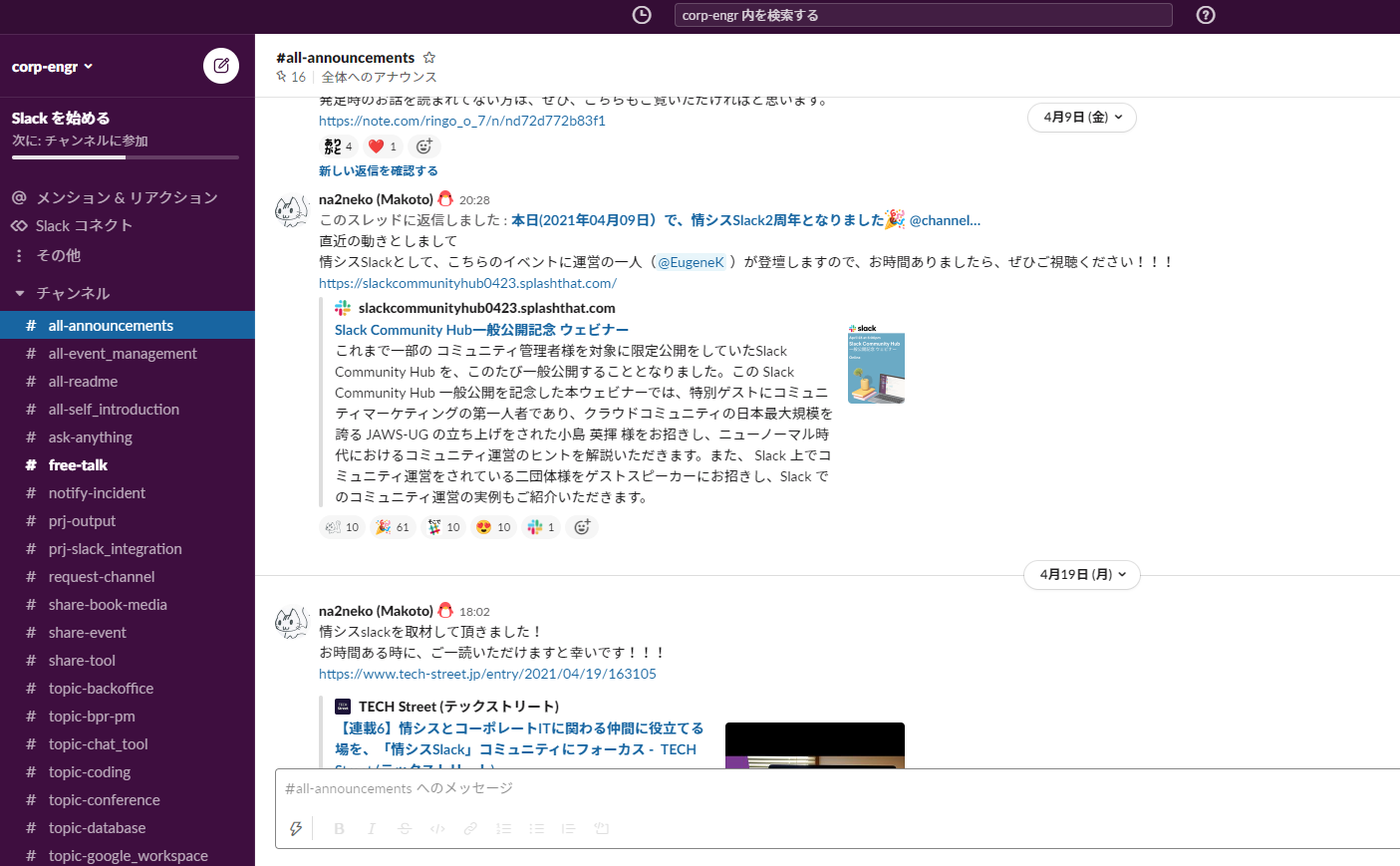Click the confetti reaction showing 10
This screenshot has height=866, width=1400.
443,527
